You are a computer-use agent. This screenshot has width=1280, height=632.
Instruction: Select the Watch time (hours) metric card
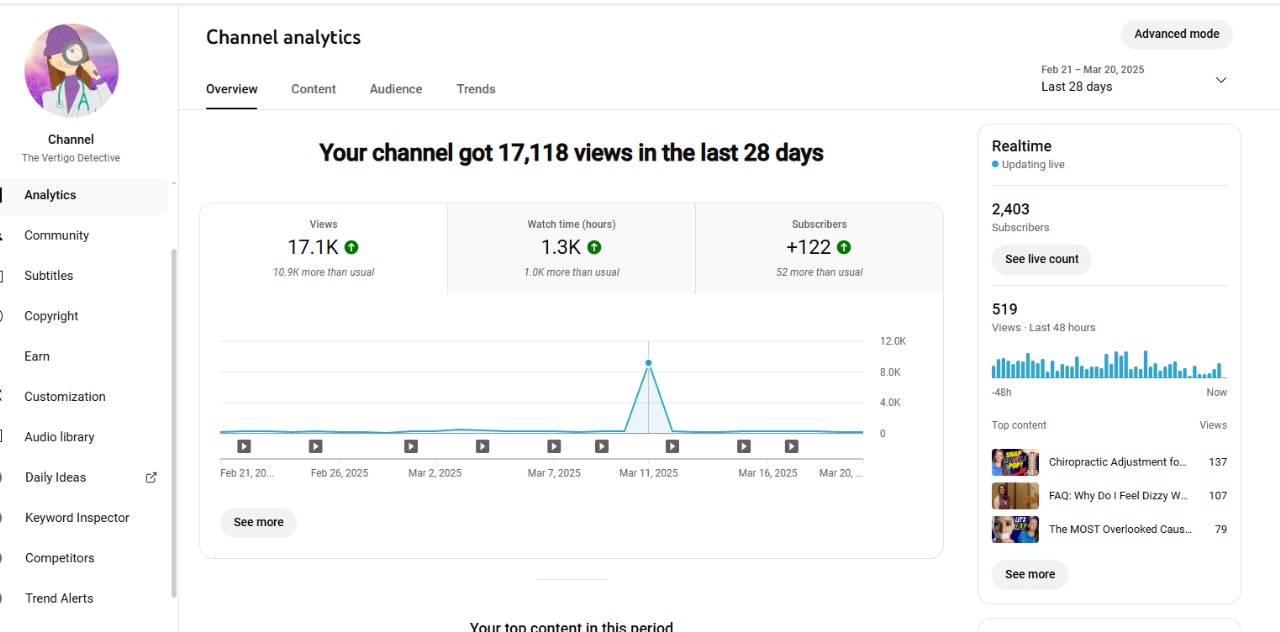click(571, 250)
